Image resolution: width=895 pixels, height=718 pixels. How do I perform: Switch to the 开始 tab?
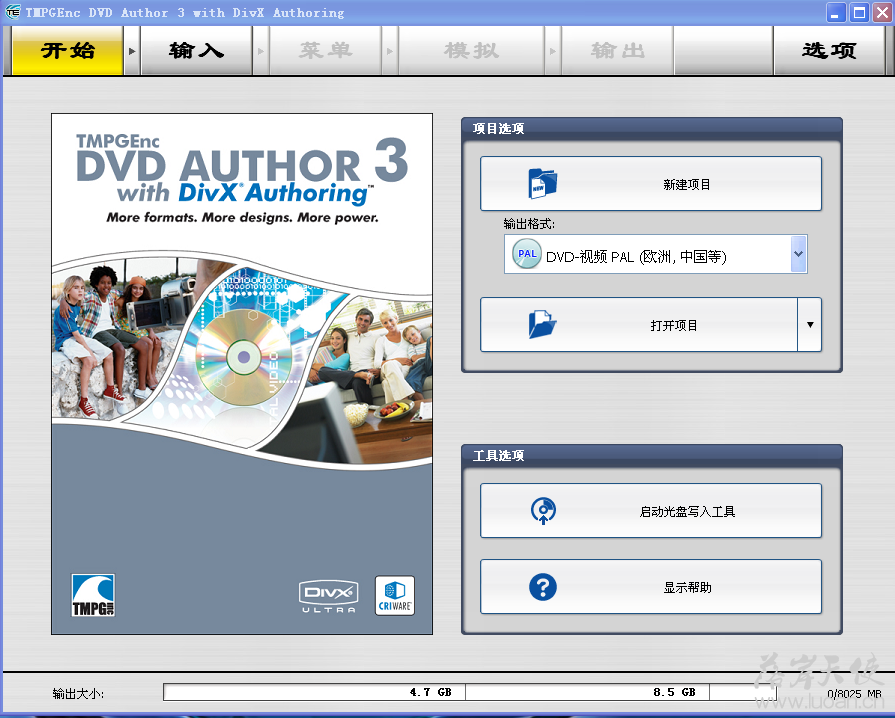(67, 51)
